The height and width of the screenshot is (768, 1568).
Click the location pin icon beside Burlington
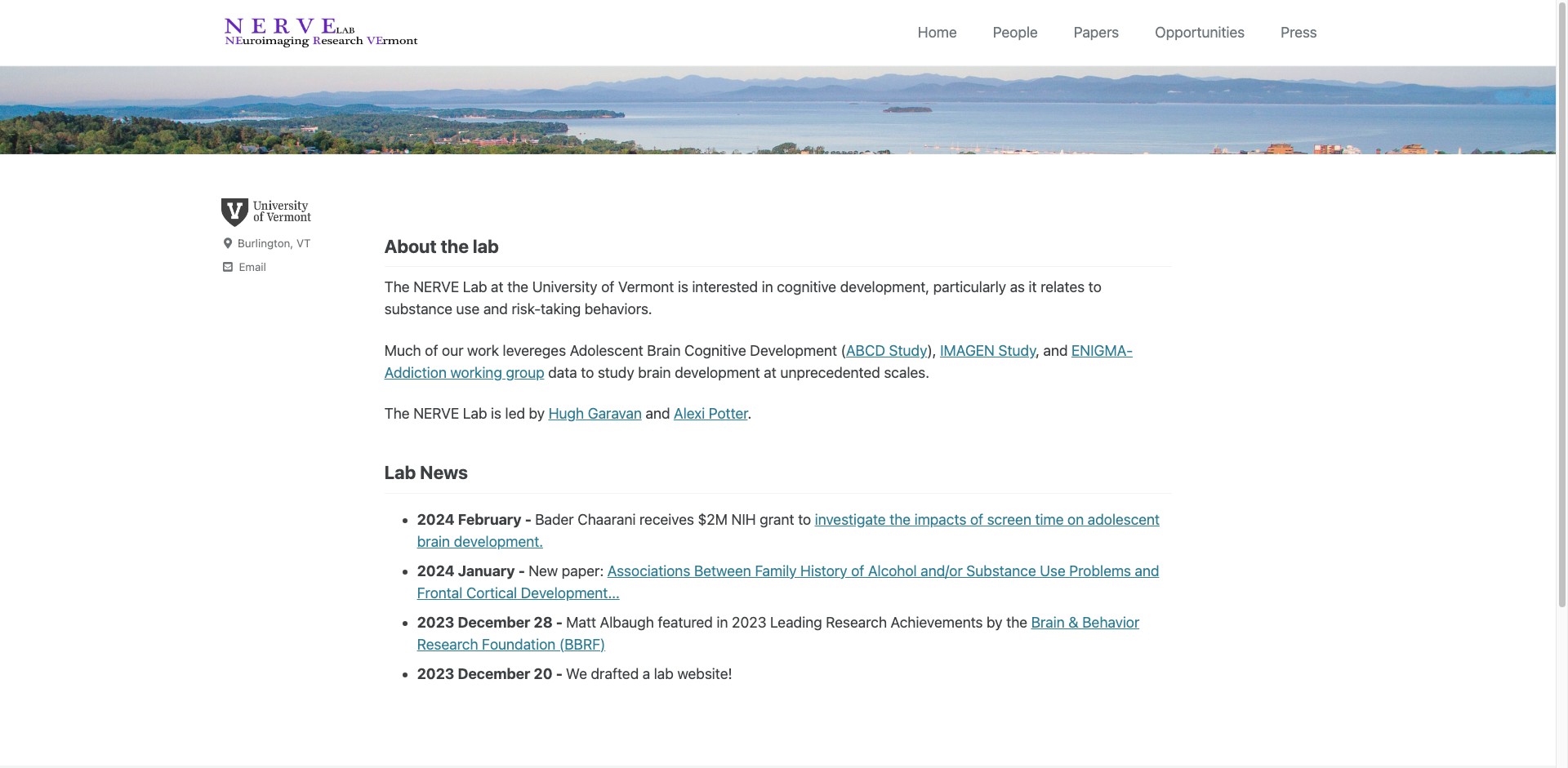(228, 243)
